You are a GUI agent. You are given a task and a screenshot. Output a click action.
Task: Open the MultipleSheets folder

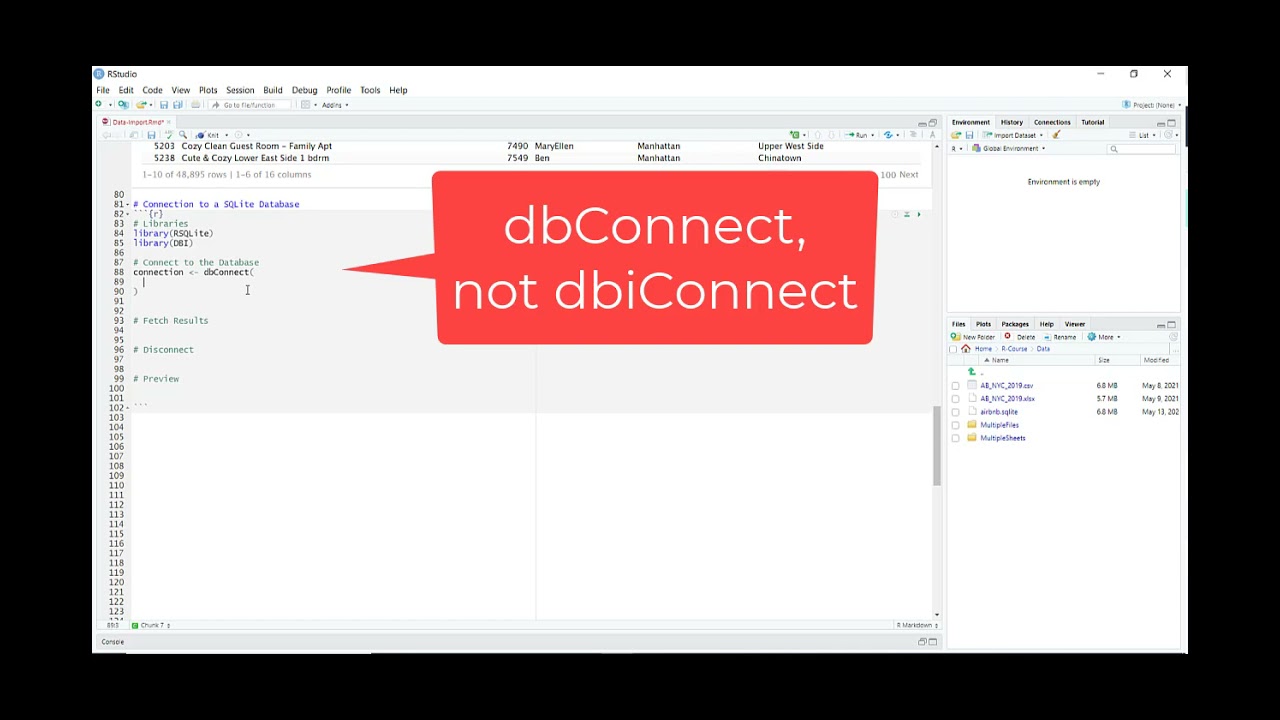1002,438
